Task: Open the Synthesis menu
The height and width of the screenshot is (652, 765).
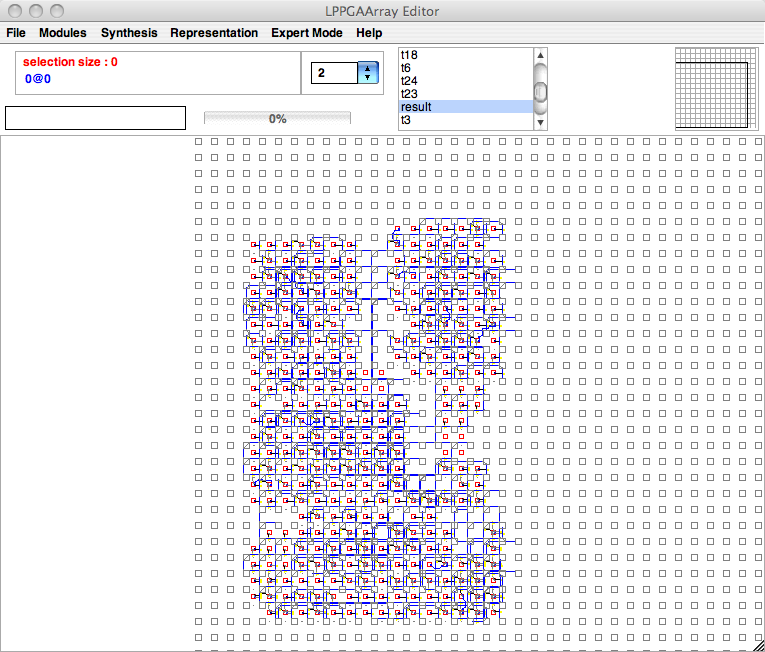Action: click(x=129, y=33)
